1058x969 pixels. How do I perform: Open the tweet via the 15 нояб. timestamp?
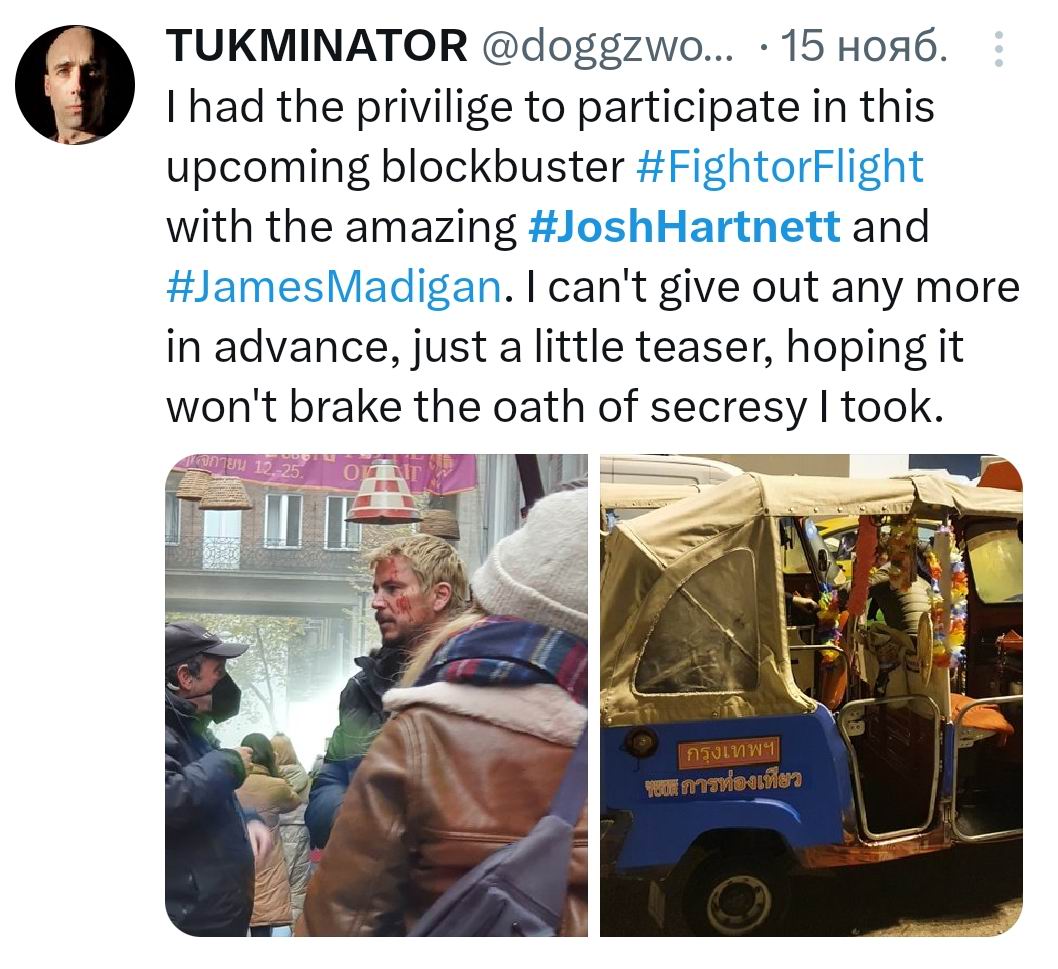[x=863, y=46]
